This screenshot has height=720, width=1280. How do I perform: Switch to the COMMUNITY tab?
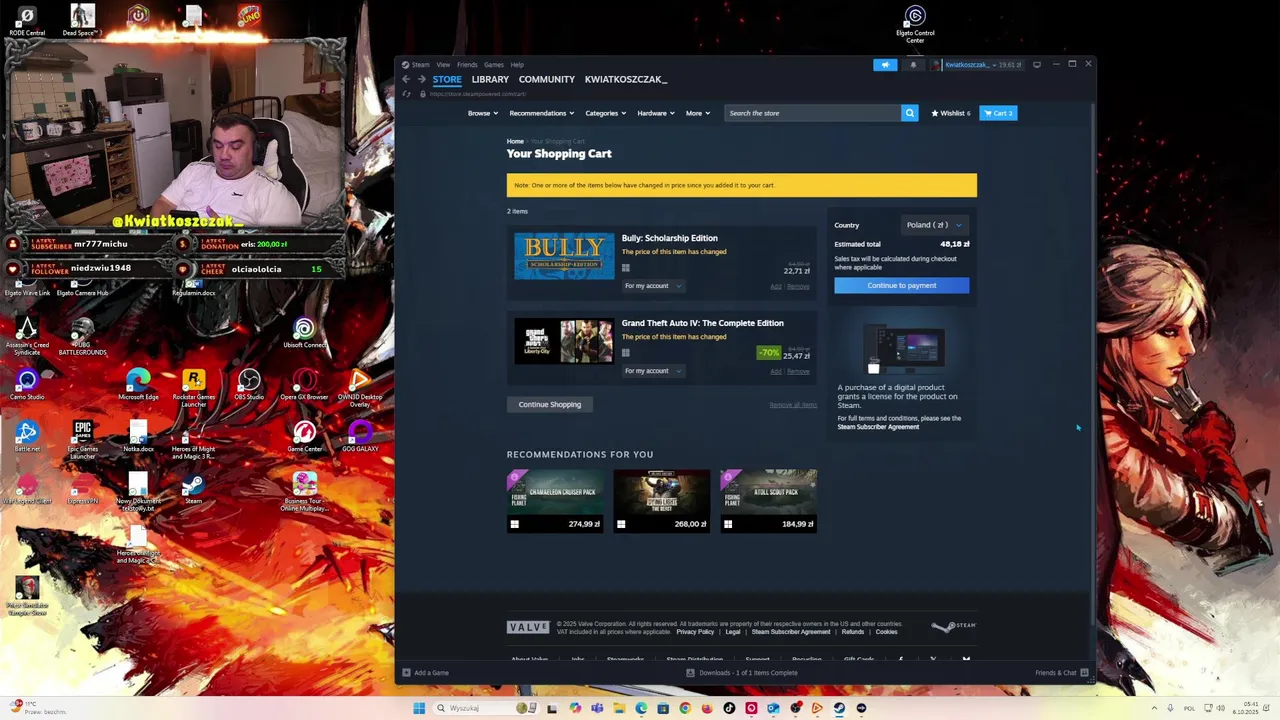[x=547, y=79]
